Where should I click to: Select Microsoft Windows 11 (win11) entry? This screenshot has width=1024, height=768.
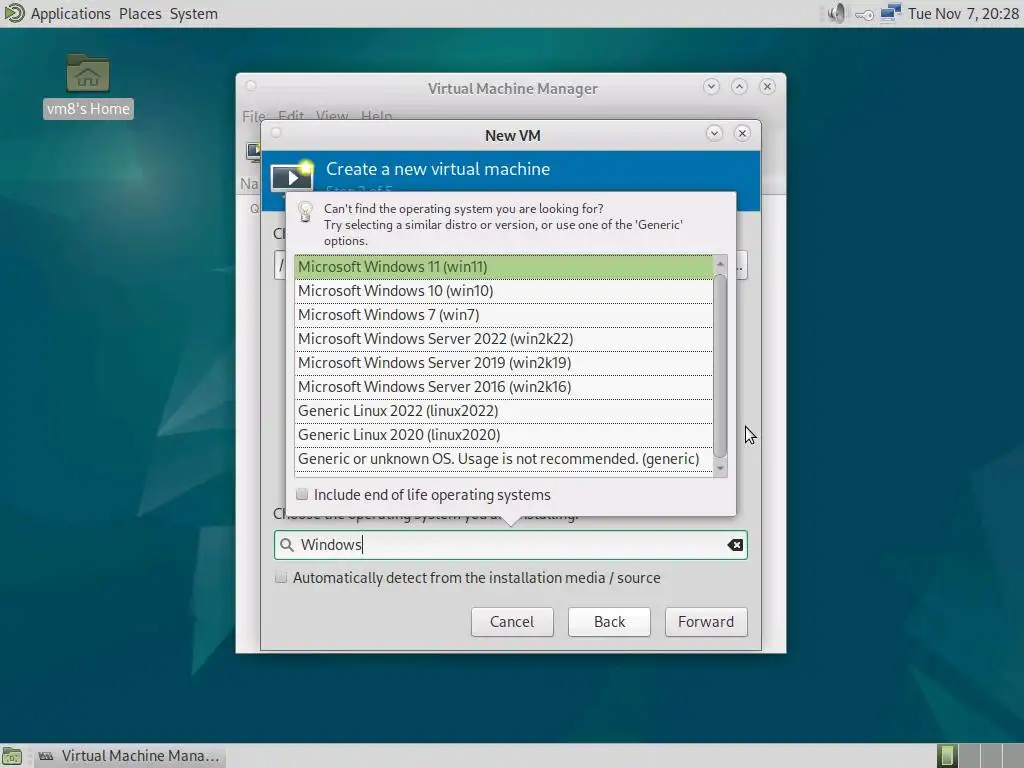(x=504, y=266)
